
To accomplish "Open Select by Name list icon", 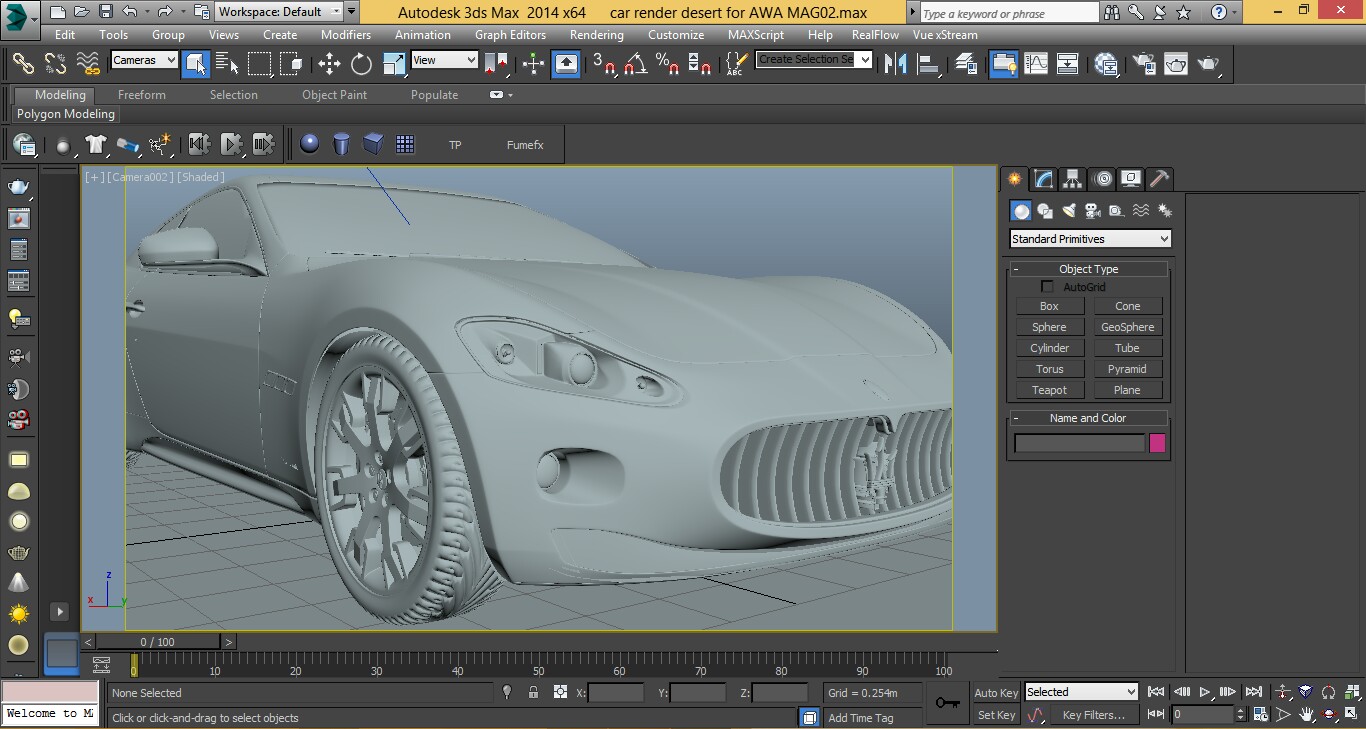I will 228,63.
